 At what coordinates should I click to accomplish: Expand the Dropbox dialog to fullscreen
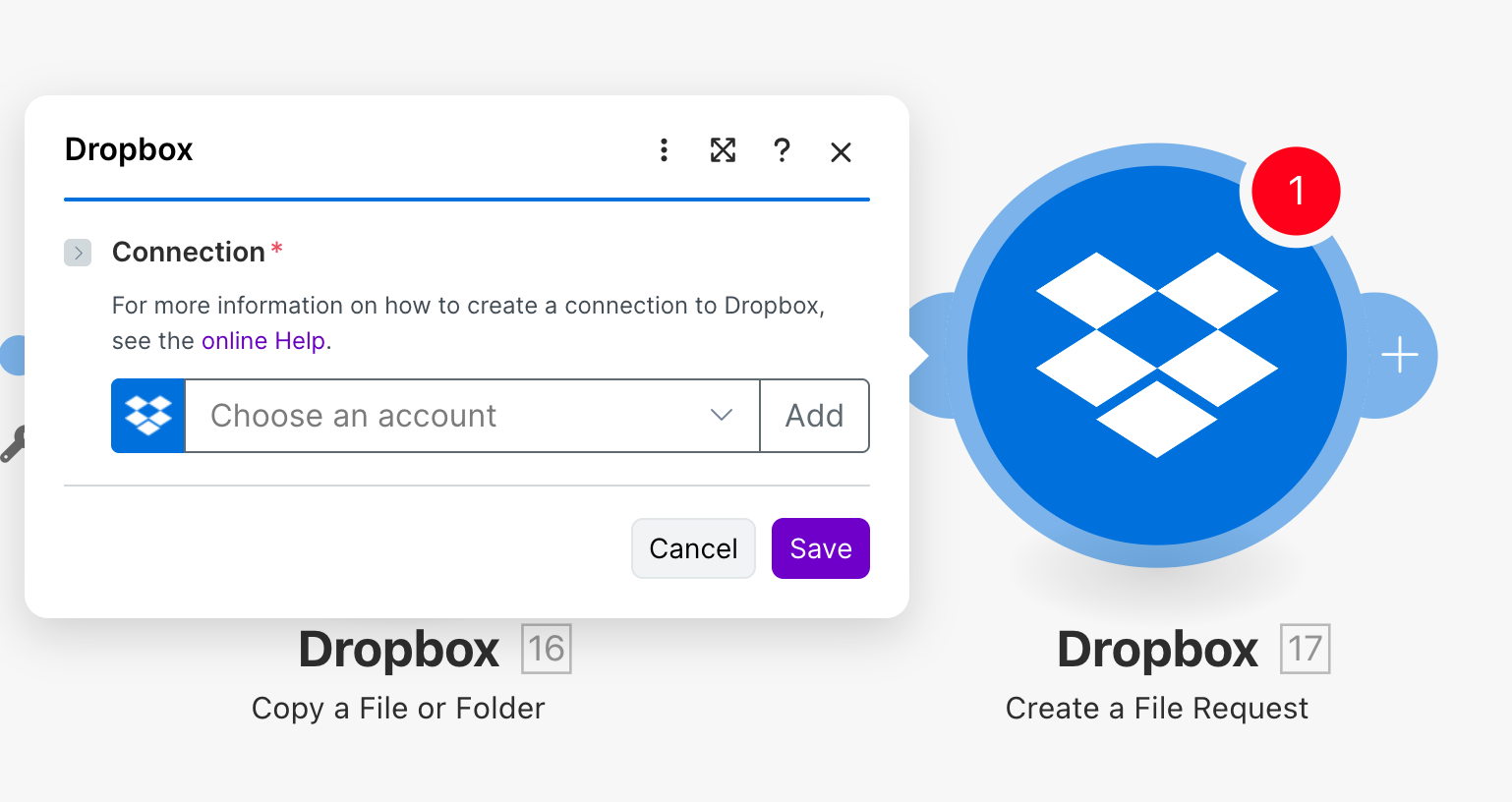[723, 150]
